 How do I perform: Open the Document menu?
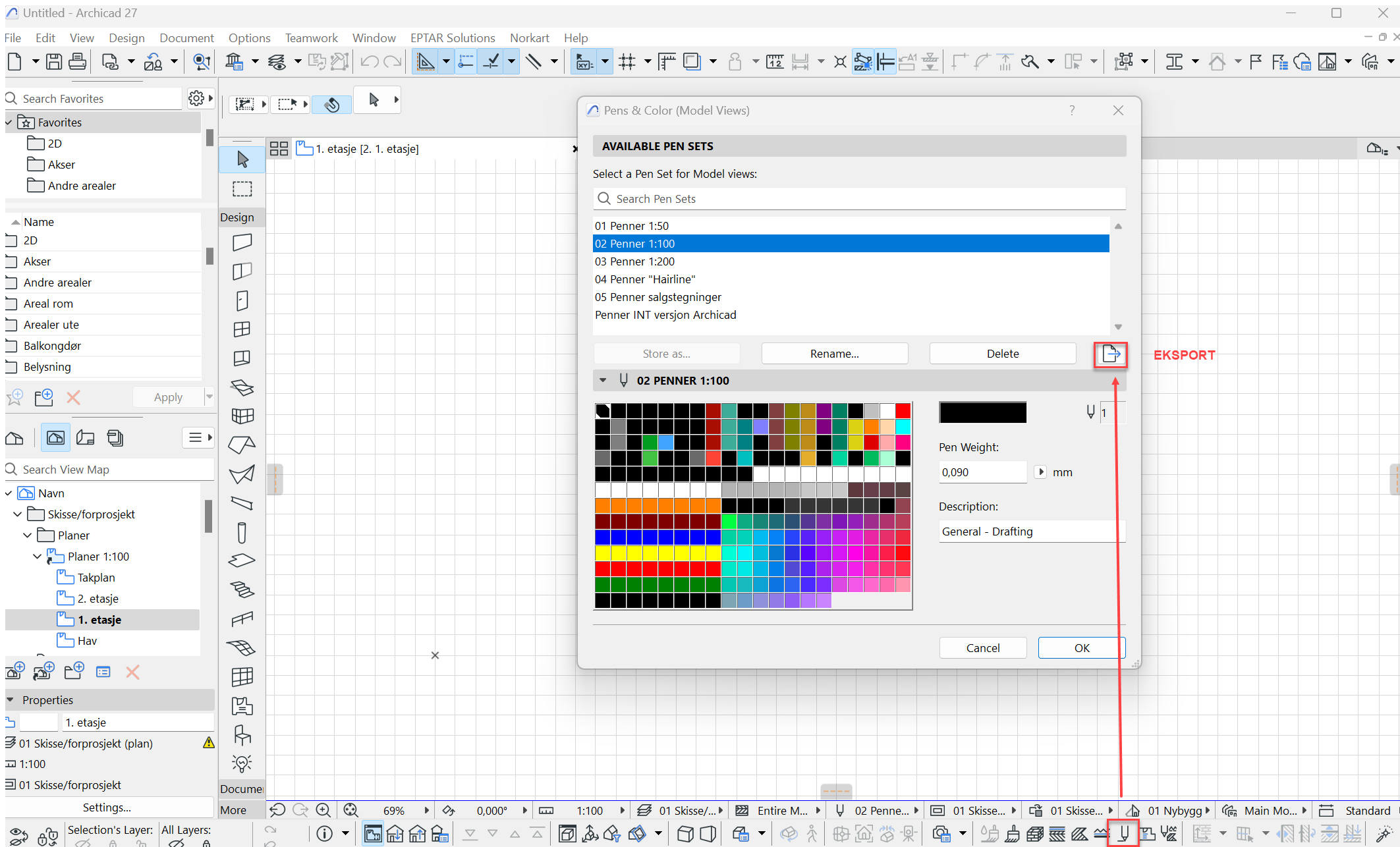[186, 38]
